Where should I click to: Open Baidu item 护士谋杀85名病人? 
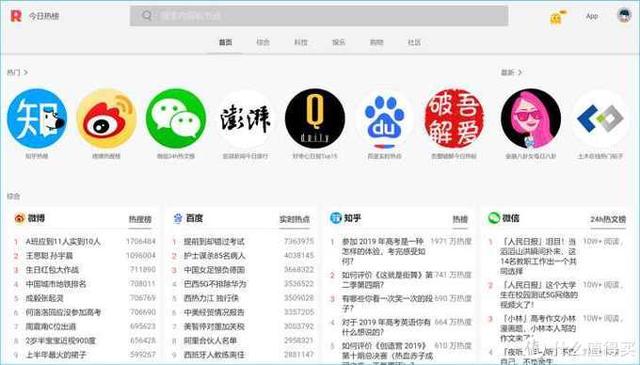214,256
